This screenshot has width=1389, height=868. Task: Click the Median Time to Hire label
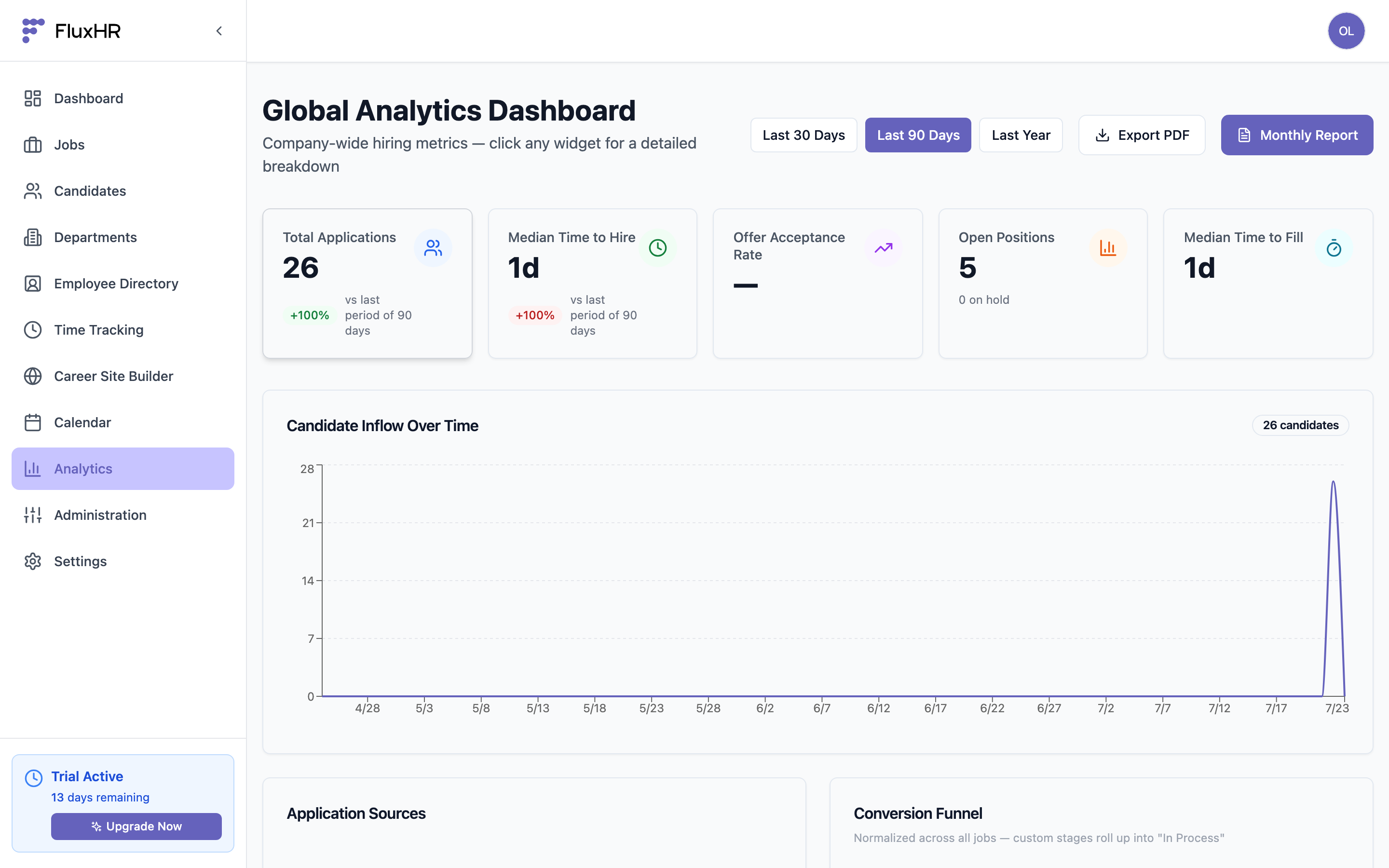click(x=572, y=237)
